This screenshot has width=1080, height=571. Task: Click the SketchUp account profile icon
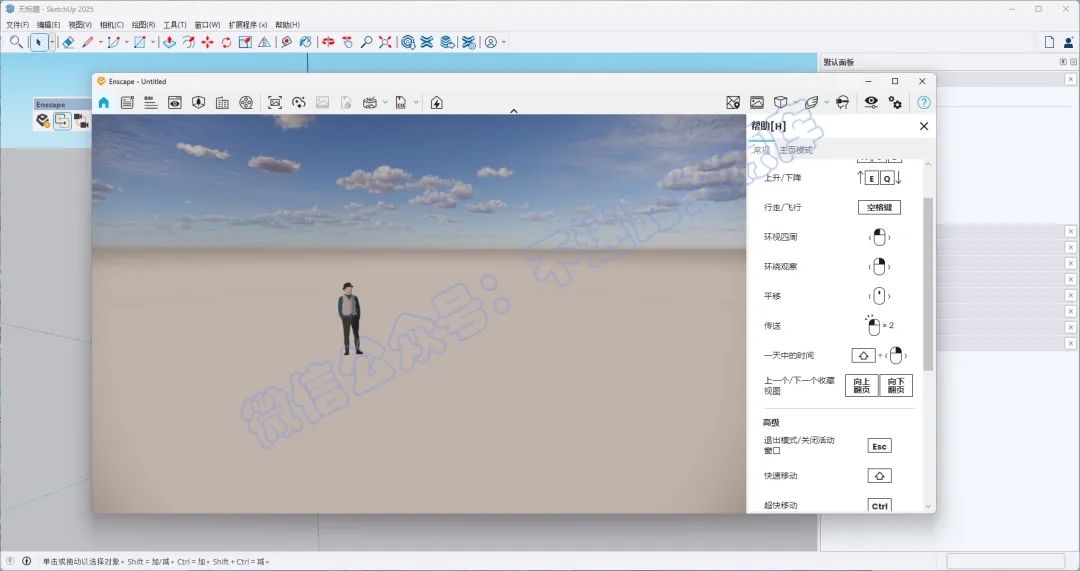(490, 42)
